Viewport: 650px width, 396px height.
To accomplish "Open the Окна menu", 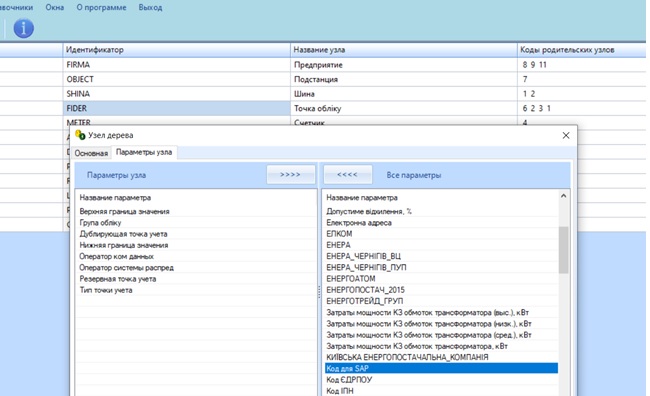I will [x=55, y=7].
